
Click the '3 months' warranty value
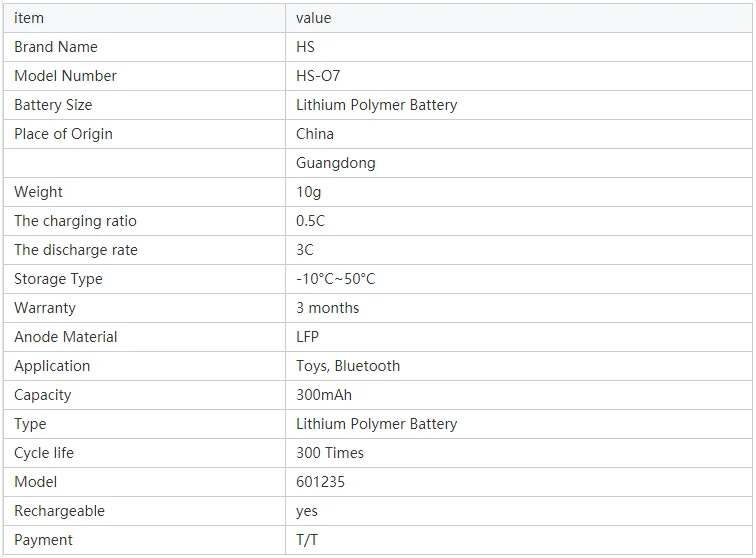pos(327,308)
